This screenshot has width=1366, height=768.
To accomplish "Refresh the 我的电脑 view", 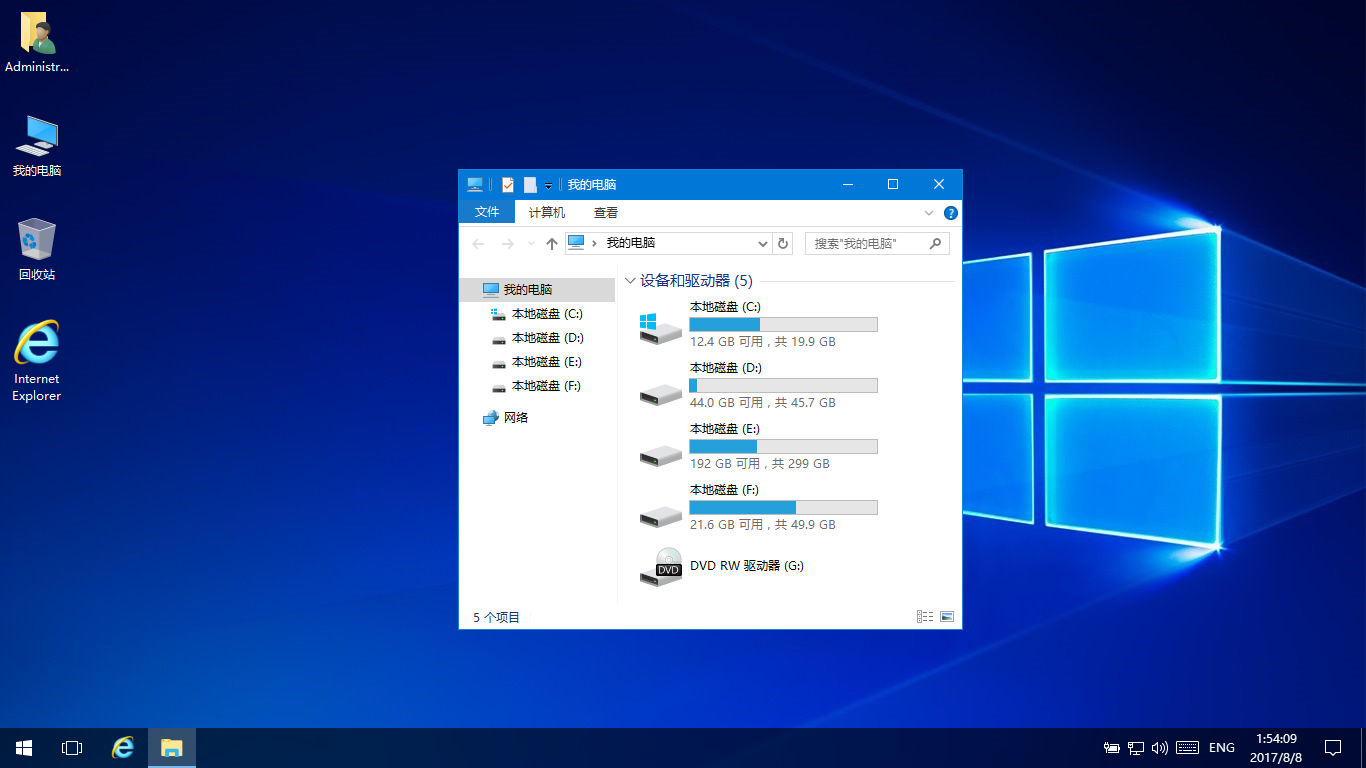I will [783, 243].
